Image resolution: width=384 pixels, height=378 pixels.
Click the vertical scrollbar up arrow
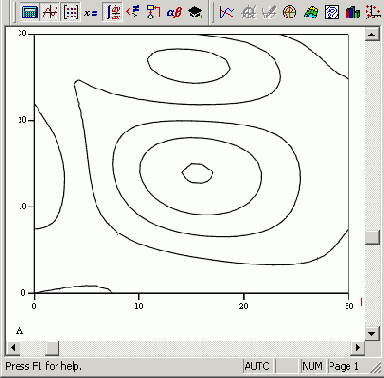click(372, 34)
